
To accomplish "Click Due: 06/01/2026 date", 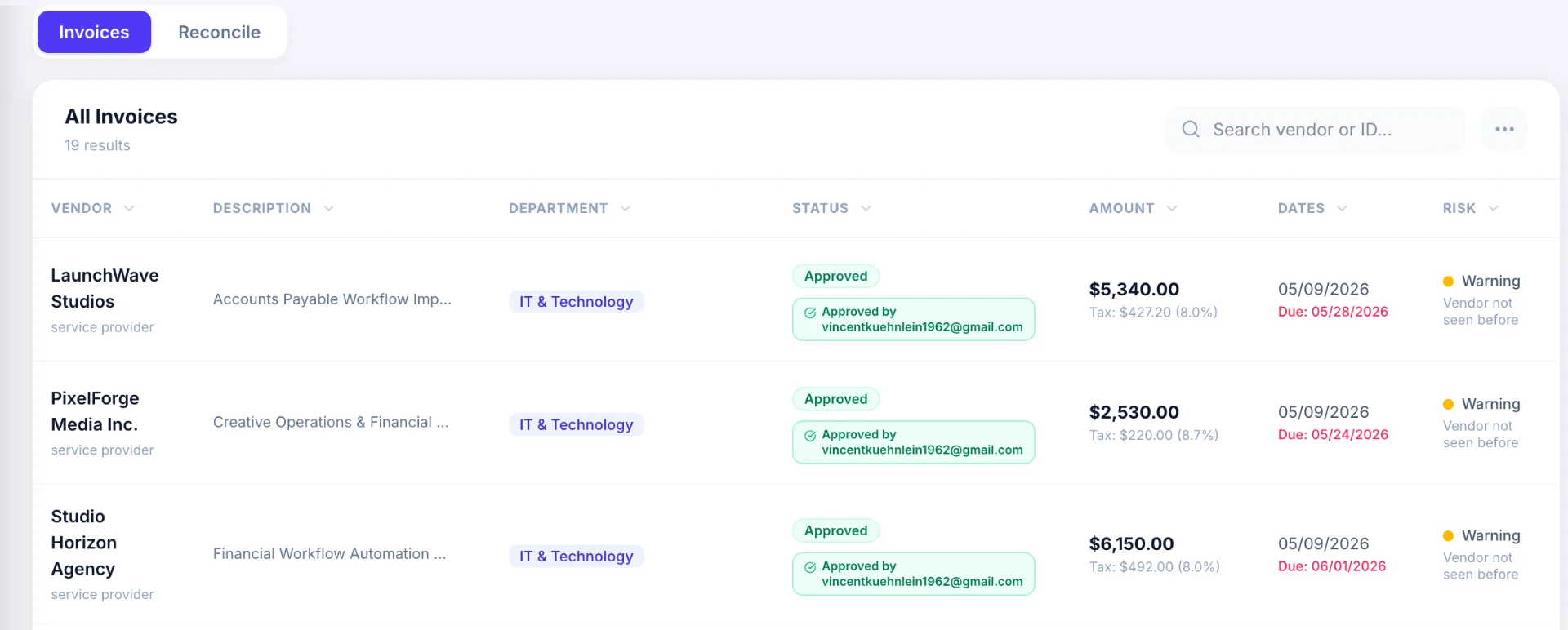I will [1332, 566].
